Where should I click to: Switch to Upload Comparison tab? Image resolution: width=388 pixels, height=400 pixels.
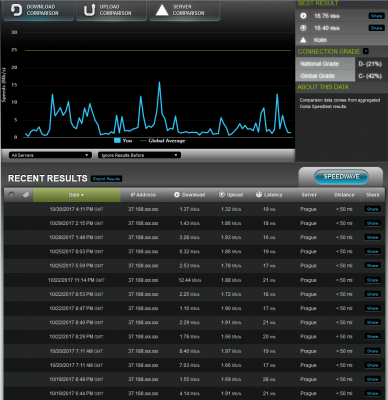tap(112, 10)
